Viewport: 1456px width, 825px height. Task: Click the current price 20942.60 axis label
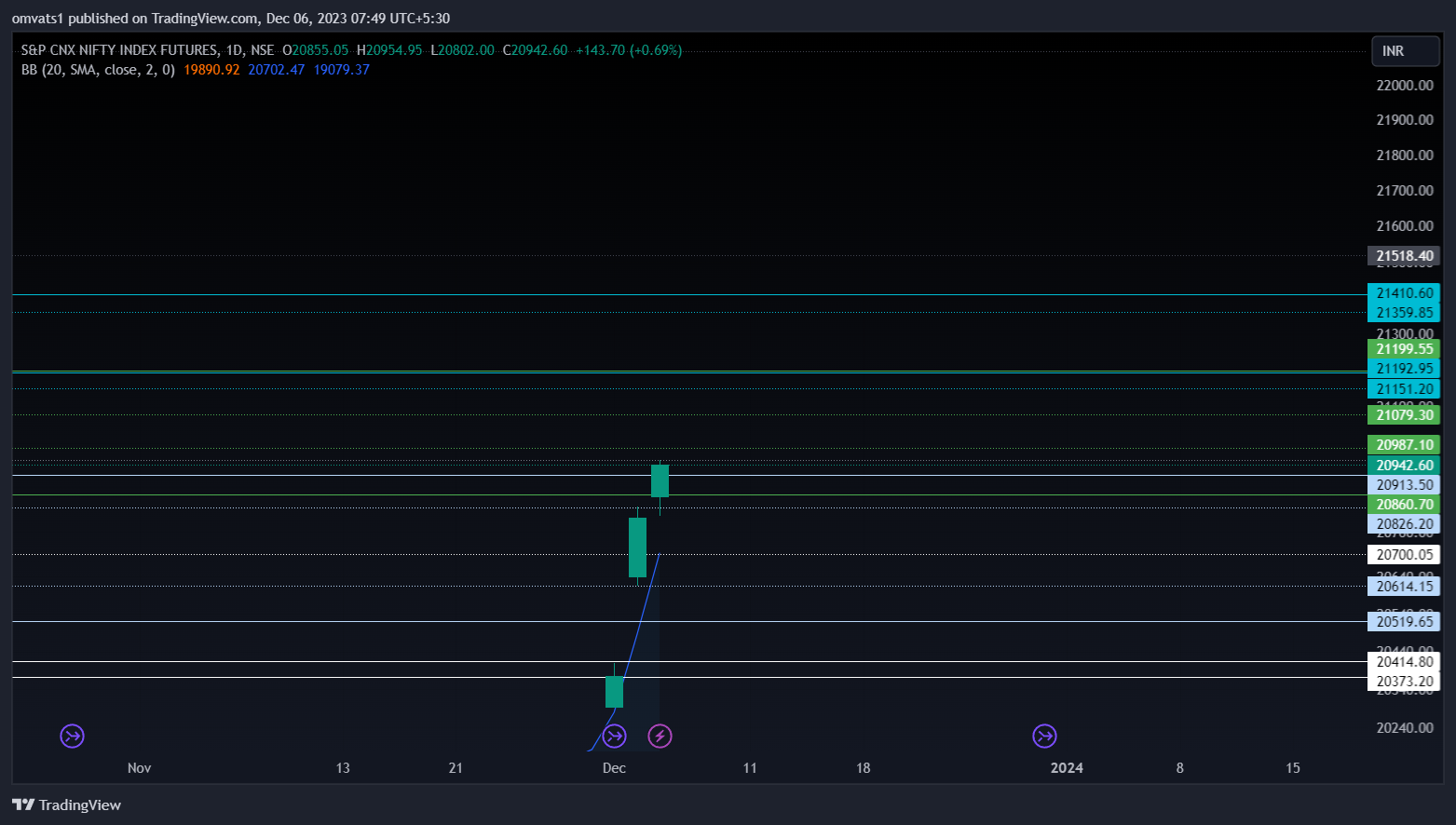[x=1404, y=465]
